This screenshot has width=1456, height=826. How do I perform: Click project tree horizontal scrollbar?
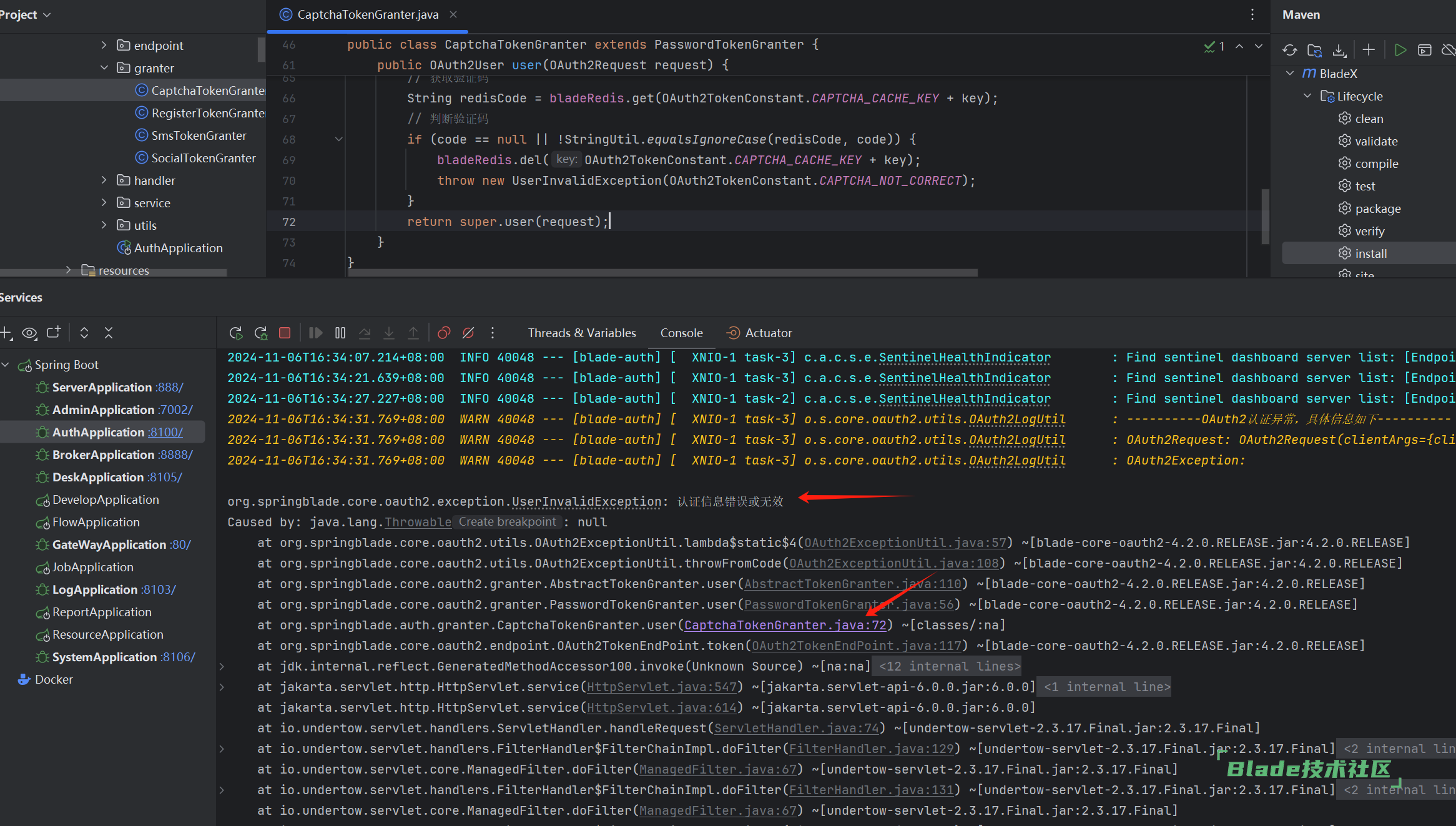coord(113,273)
